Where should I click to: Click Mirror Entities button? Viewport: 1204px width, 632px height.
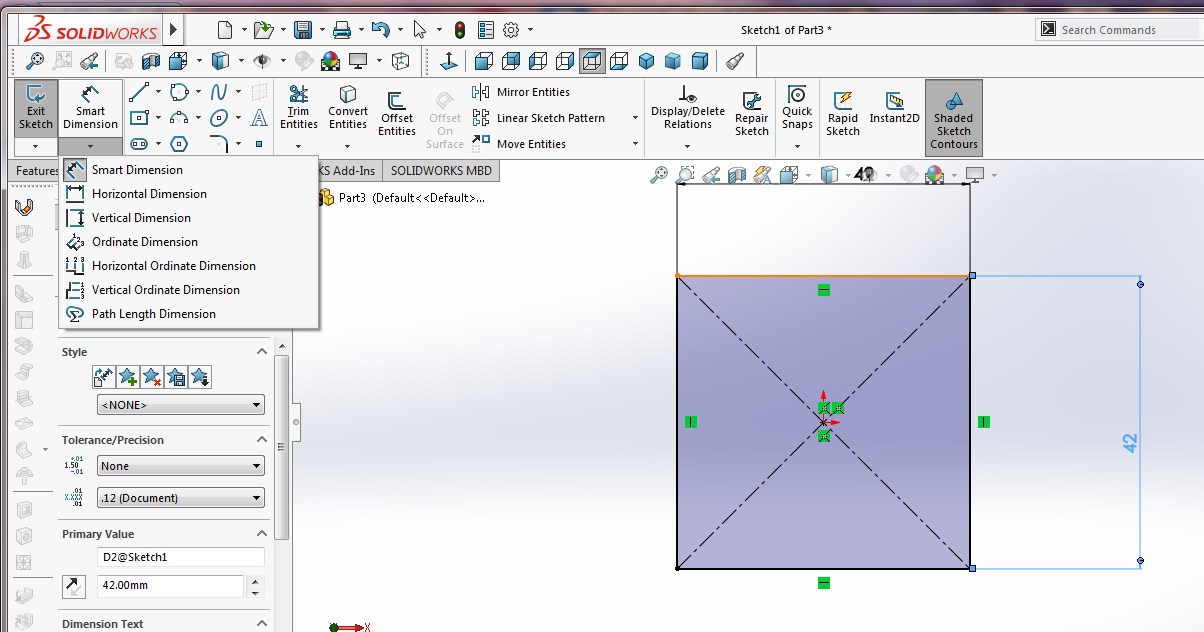(521, 92)
